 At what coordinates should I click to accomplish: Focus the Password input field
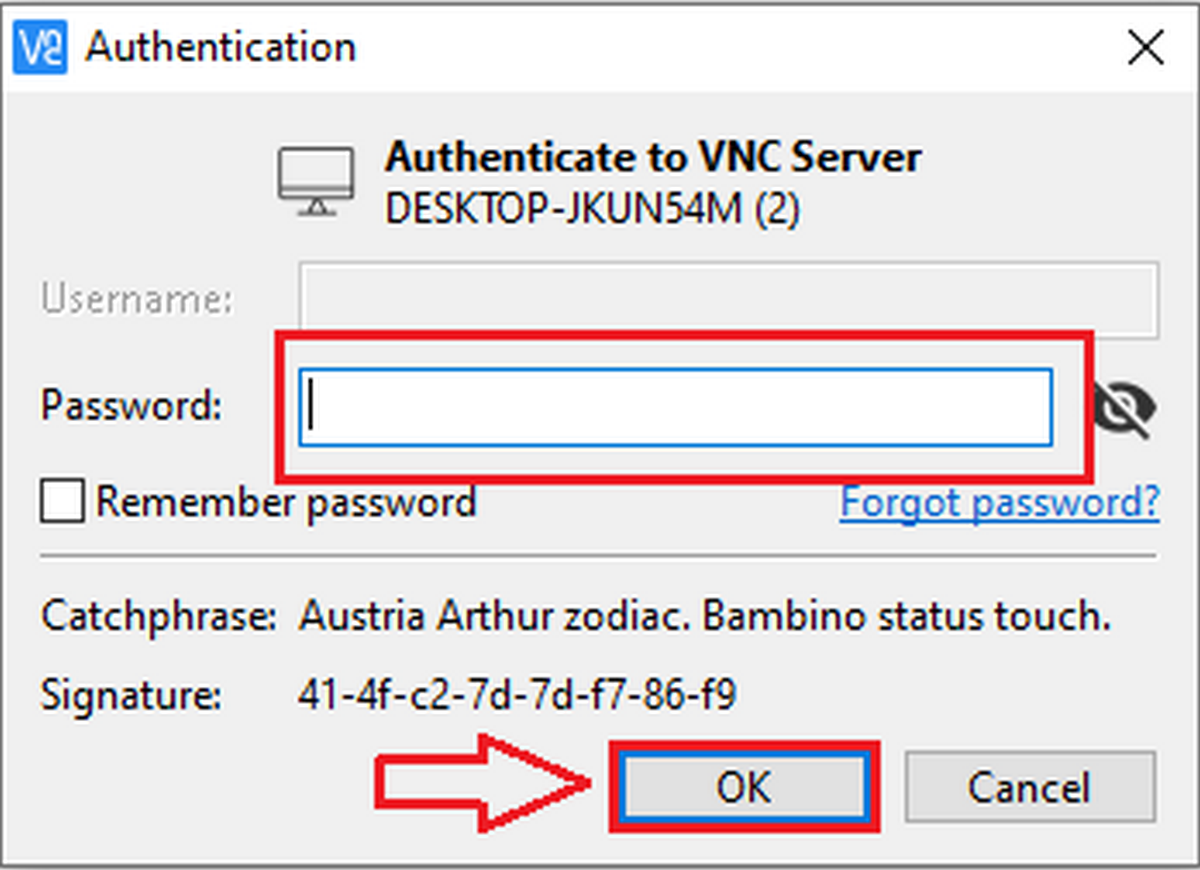675,408
